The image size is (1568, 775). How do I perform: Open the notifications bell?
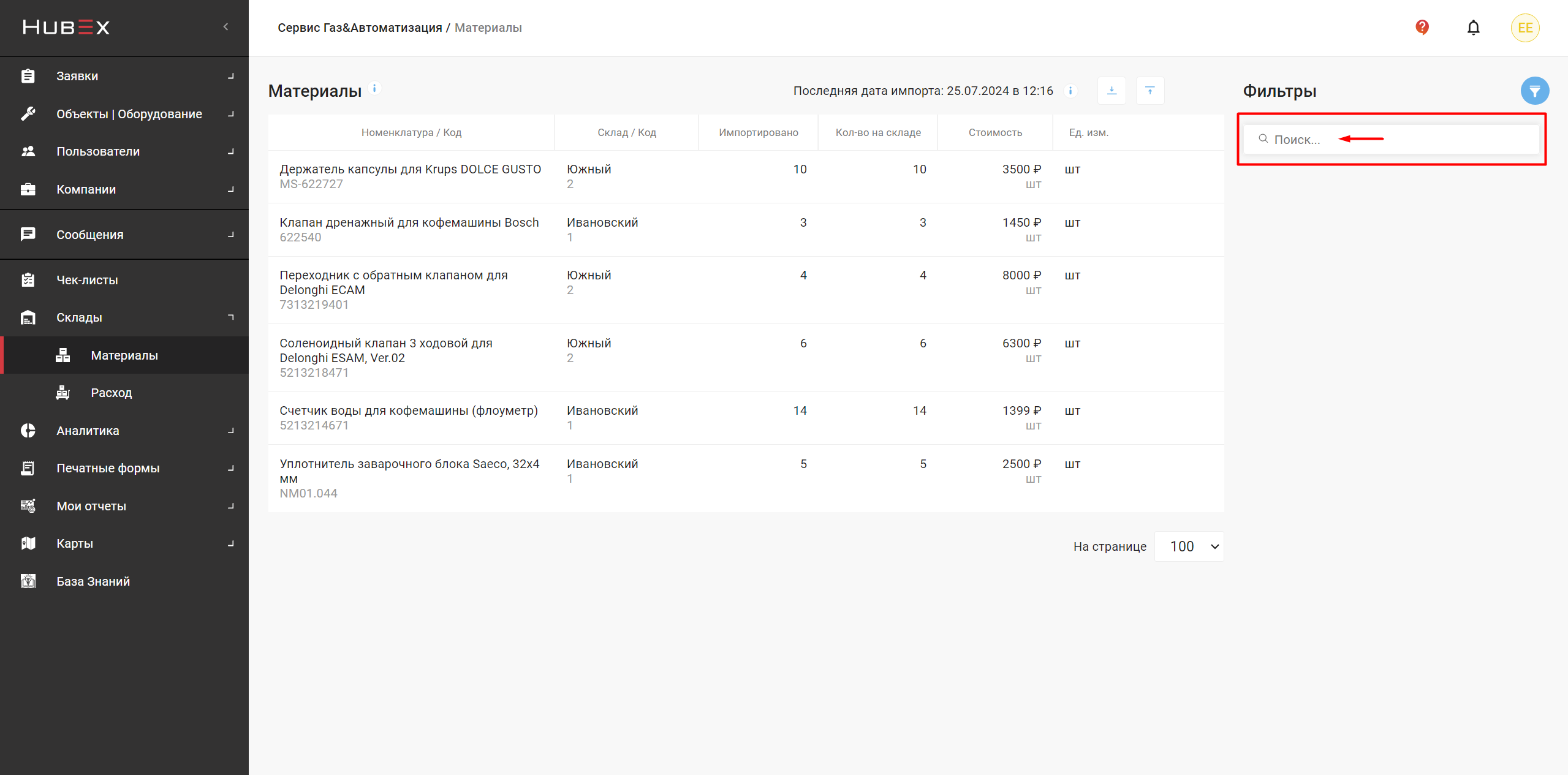tap(1473, 28)
